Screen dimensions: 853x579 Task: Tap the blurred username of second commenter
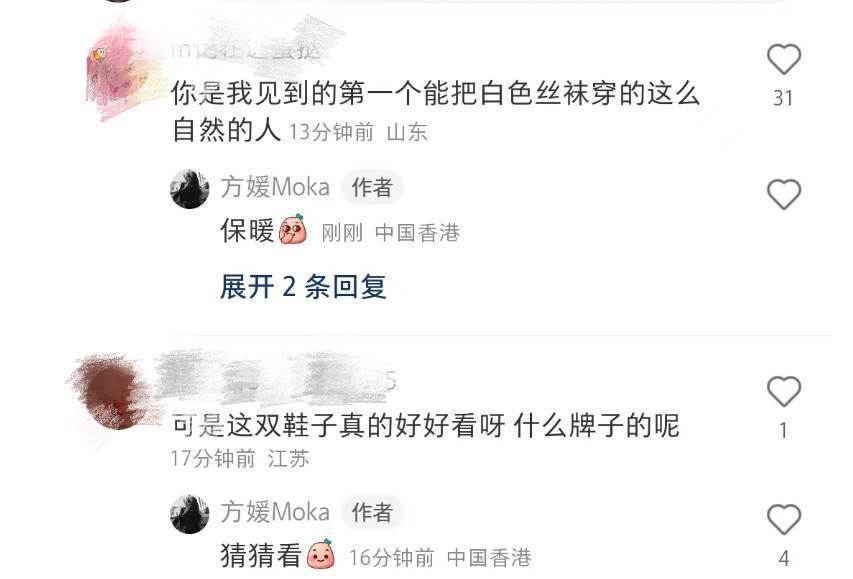(277, 381)
